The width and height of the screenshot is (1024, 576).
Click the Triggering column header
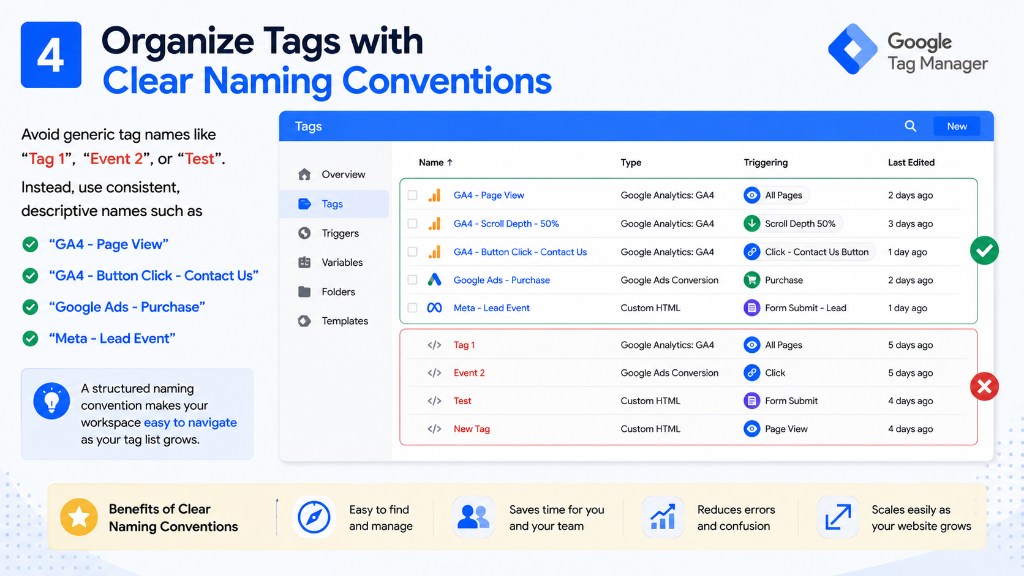(x=765, y=163)
